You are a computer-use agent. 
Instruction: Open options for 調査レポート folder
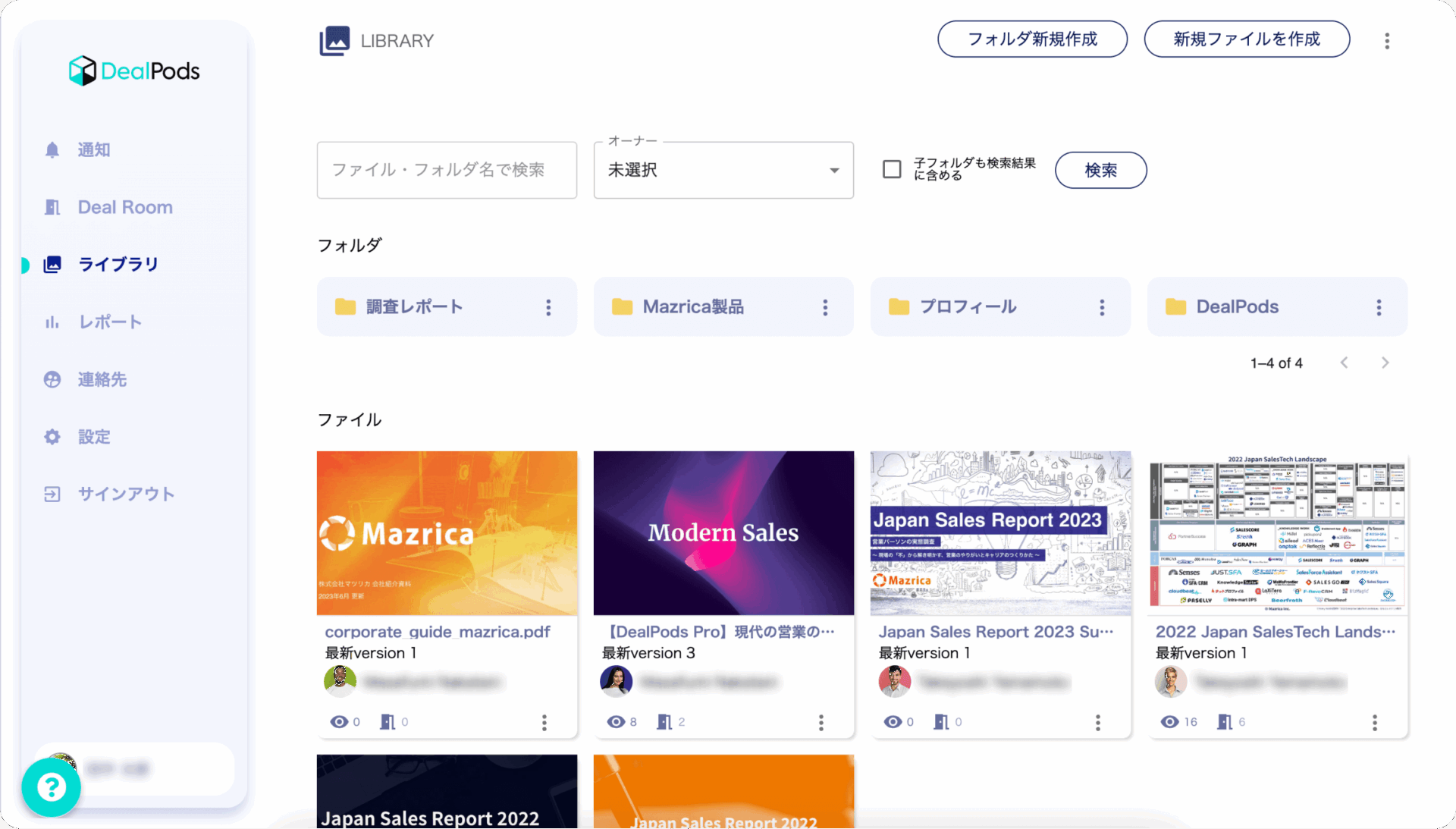click(x=548, y=307)
